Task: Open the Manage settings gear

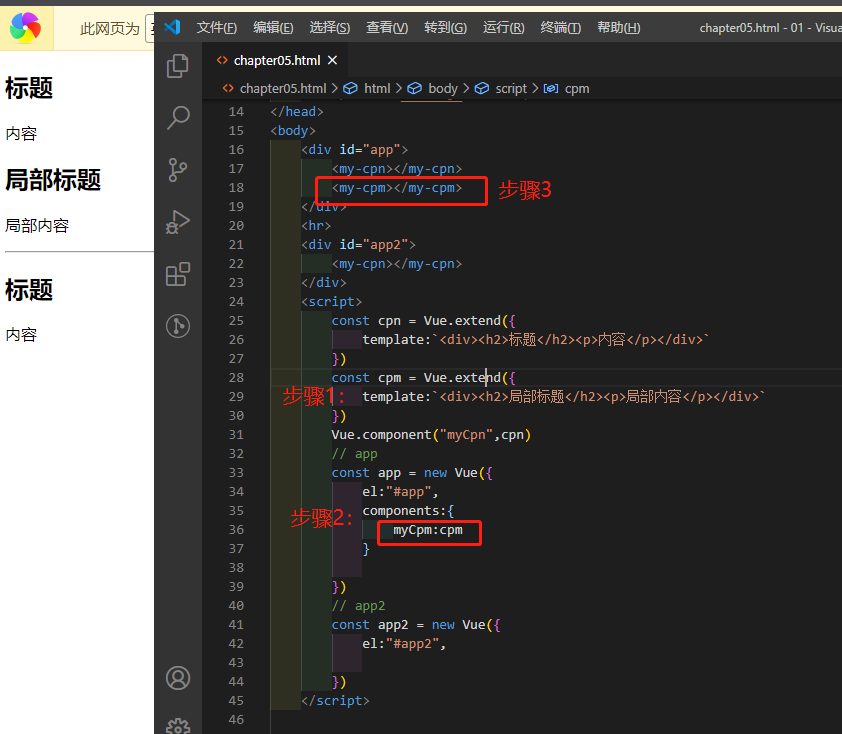Action: pyautogui.click(x=177, y=725)
